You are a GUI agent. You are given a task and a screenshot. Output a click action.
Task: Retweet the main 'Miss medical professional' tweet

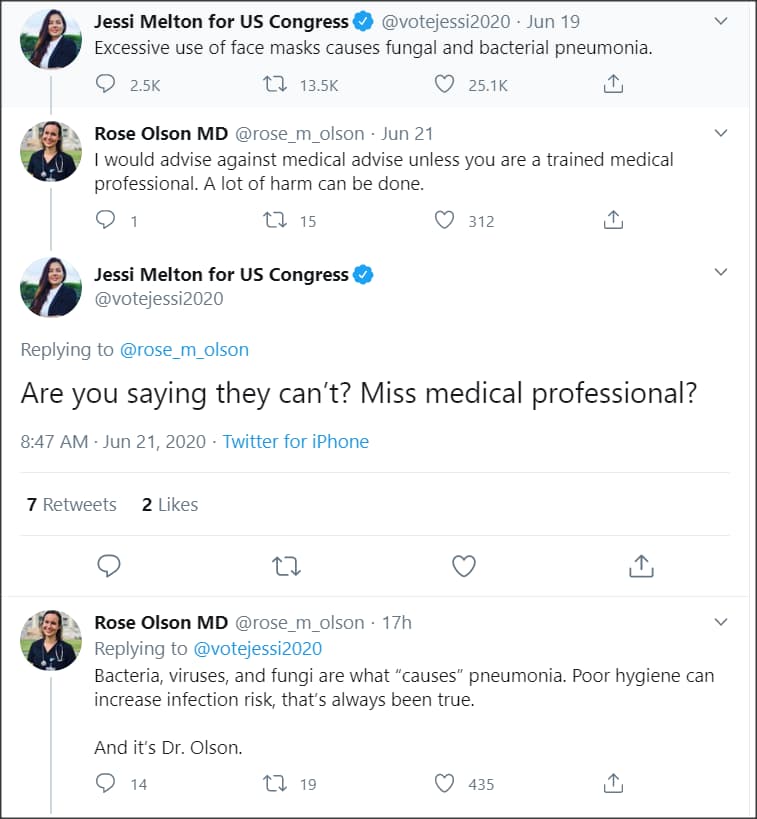point(286,567)
